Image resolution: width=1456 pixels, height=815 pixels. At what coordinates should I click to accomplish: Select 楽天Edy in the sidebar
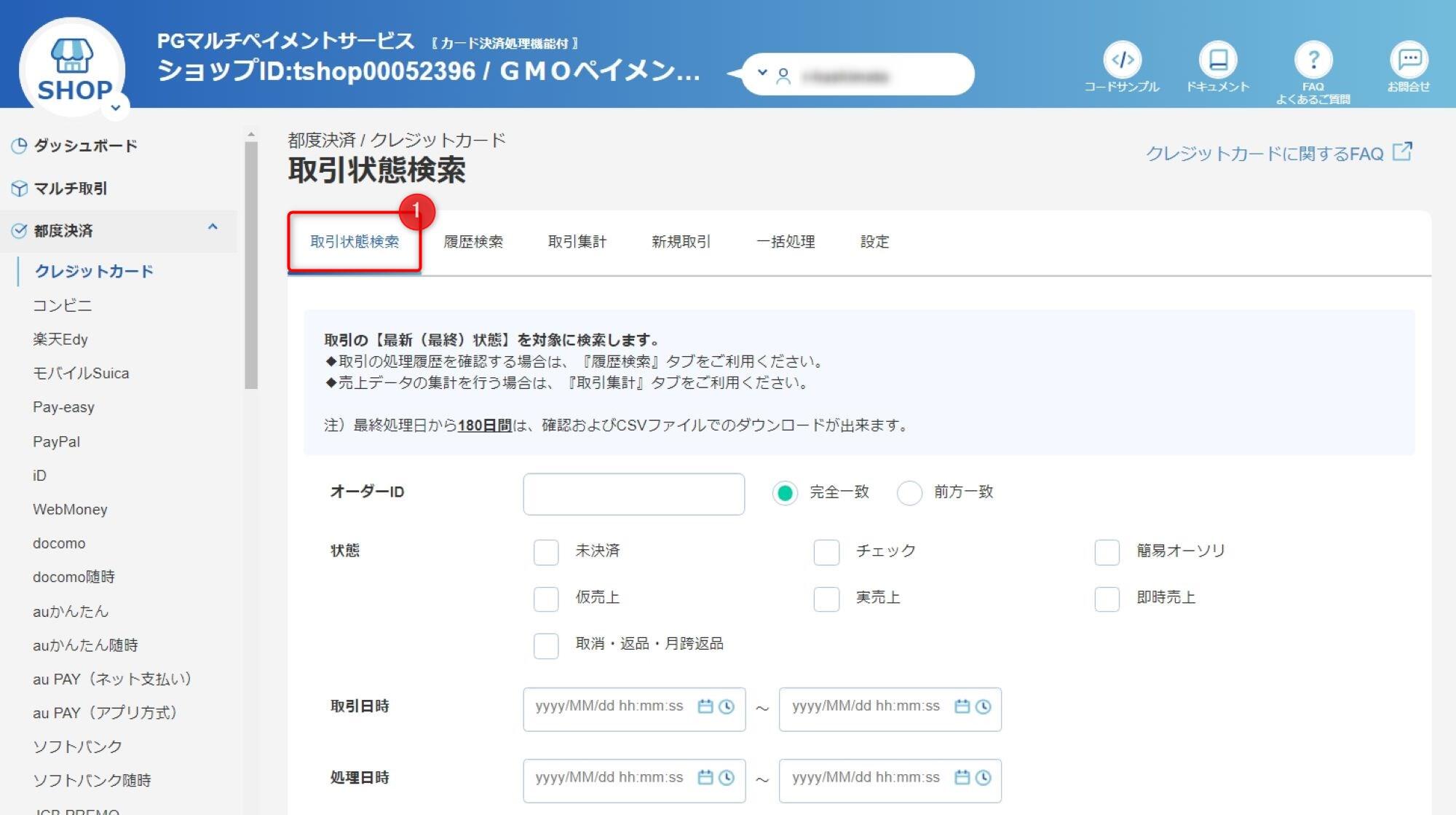point(60,339)
